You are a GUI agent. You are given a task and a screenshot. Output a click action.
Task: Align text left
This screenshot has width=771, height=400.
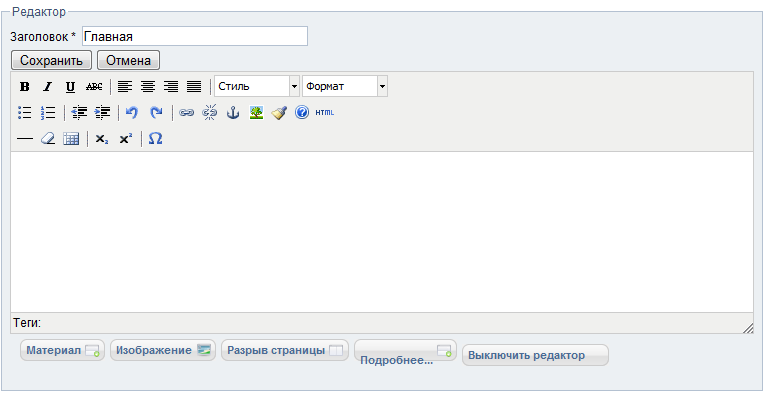click(x=125, y=87)
